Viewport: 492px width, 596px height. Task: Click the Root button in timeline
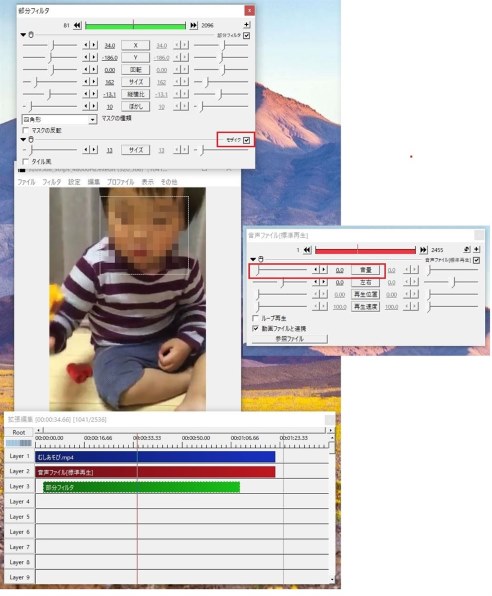pyautogui.click(x=19, y=432)
